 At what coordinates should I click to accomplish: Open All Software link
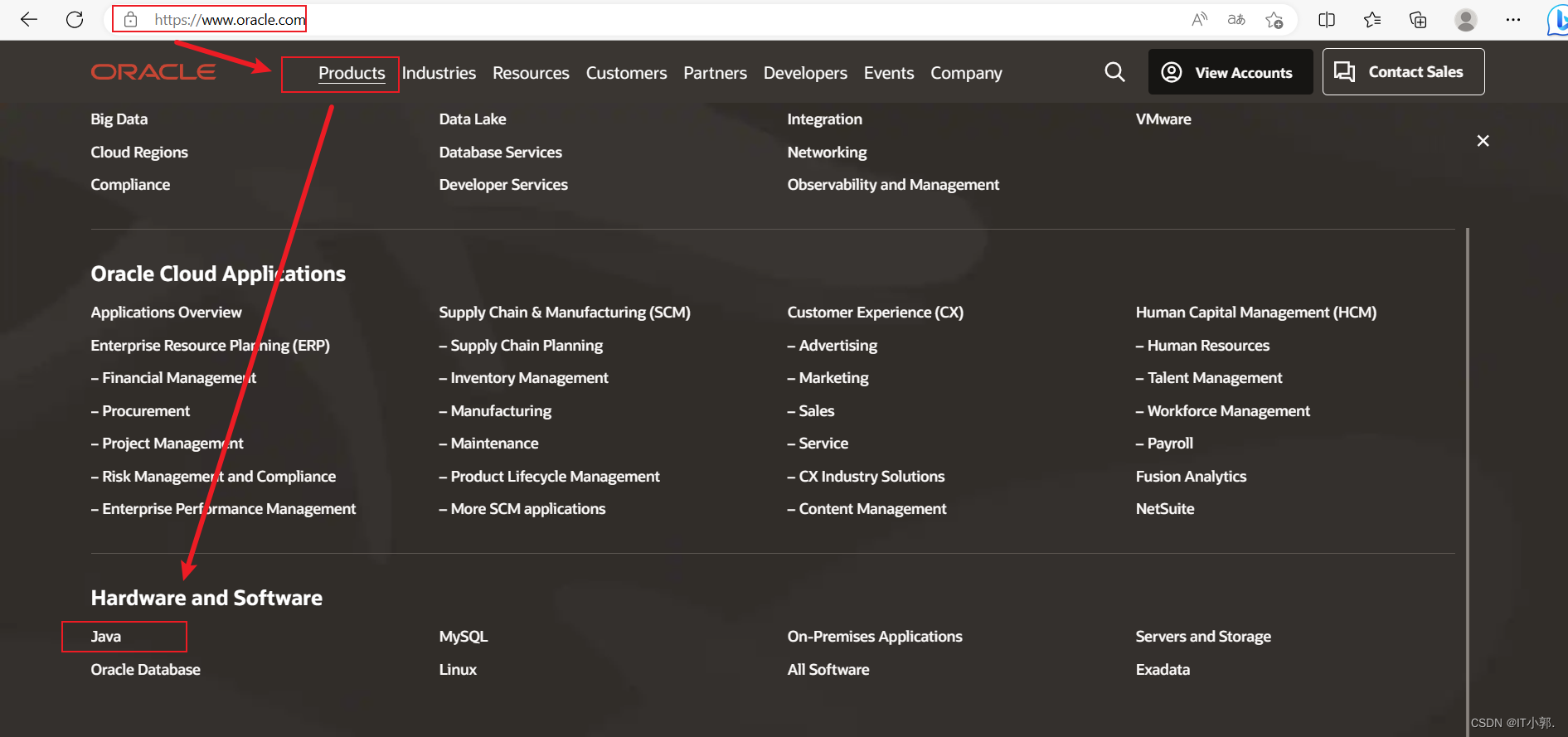[828, 670]
